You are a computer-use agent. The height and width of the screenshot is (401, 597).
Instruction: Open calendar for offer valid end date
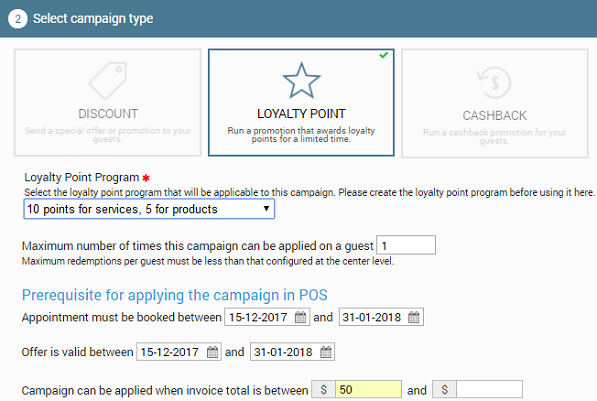click(326, 352)
